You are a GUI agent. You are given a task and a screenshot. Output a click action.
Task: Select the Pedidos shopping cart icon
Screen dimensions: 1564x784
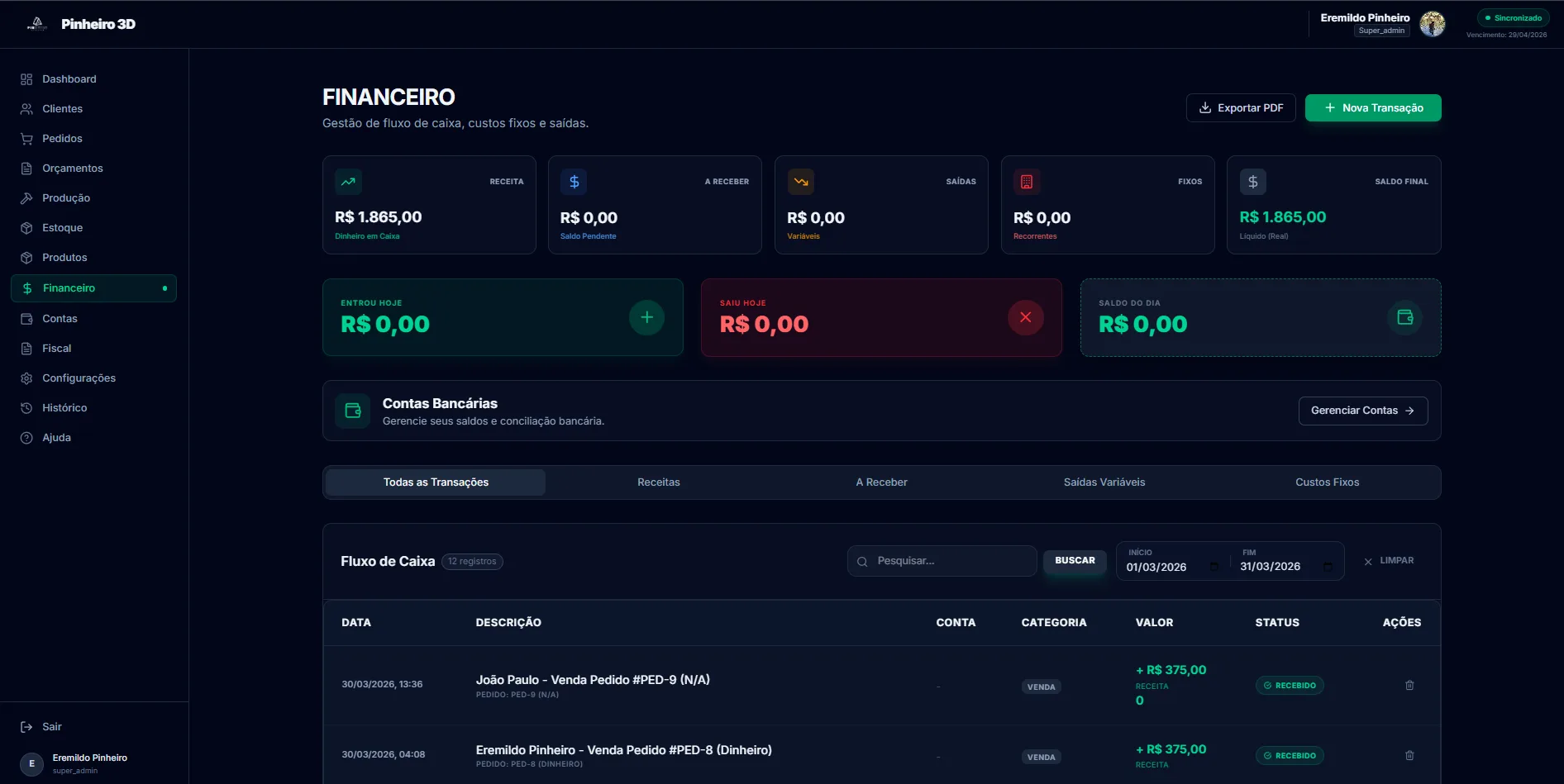tap(26, 139)
